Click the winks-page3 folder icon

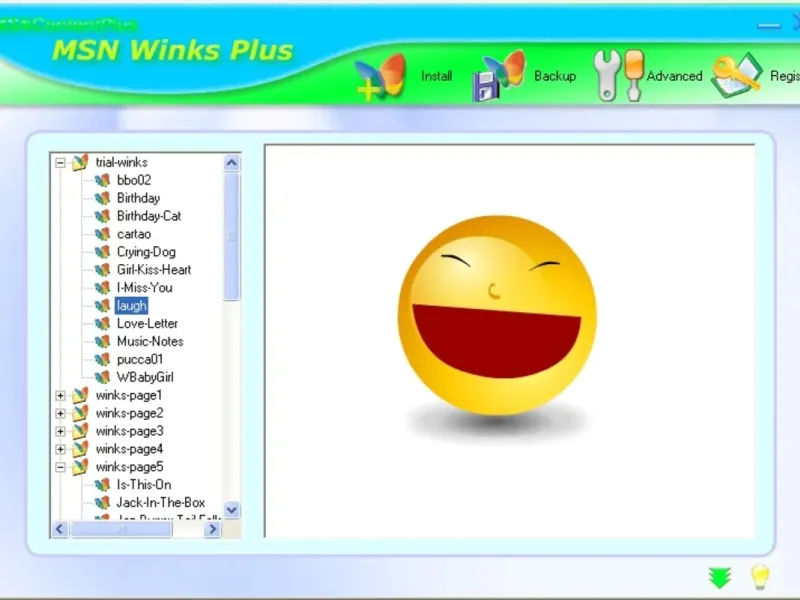tap(80, 431)
